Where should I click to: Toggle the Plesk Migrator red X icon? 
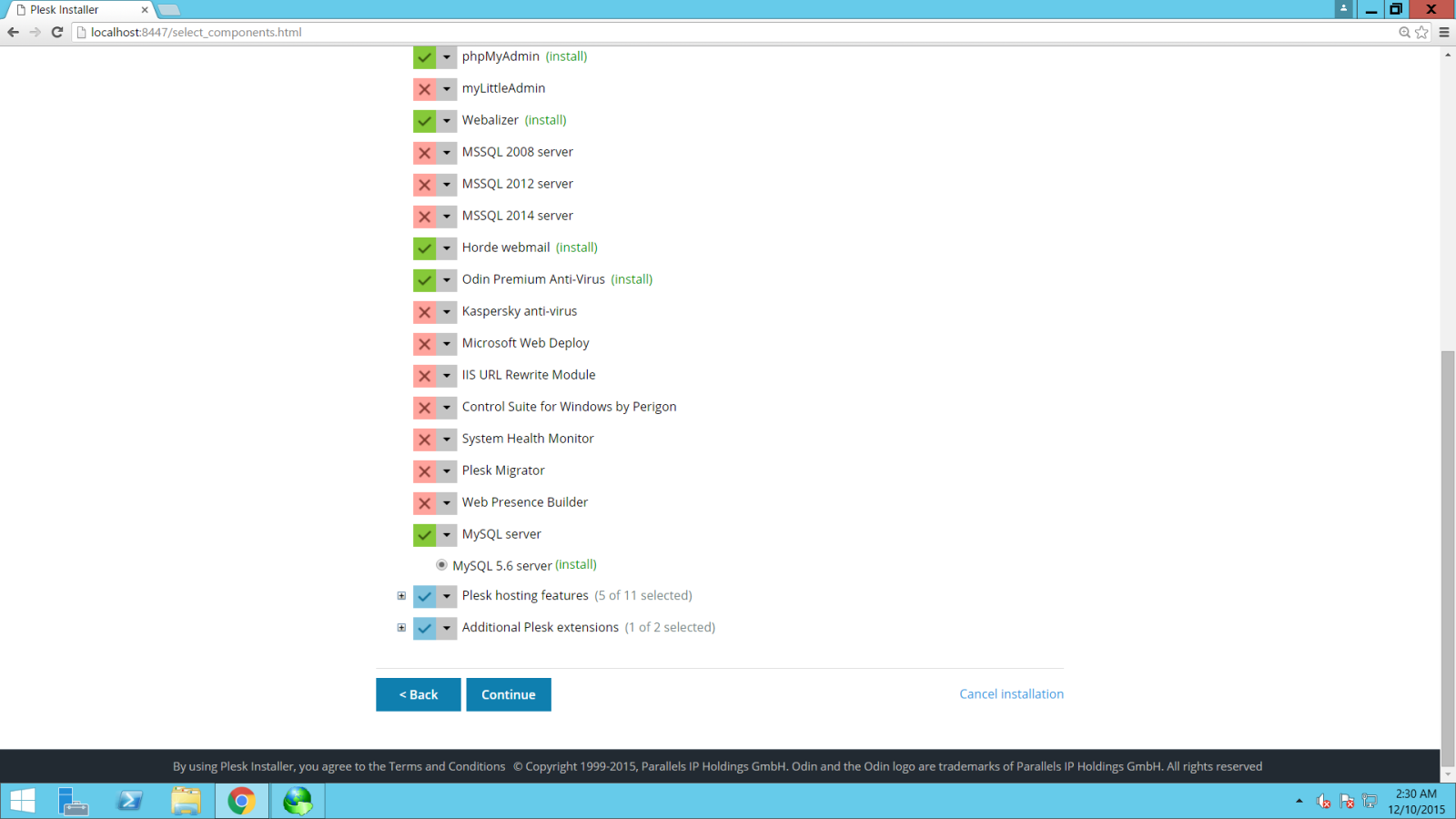424,471
